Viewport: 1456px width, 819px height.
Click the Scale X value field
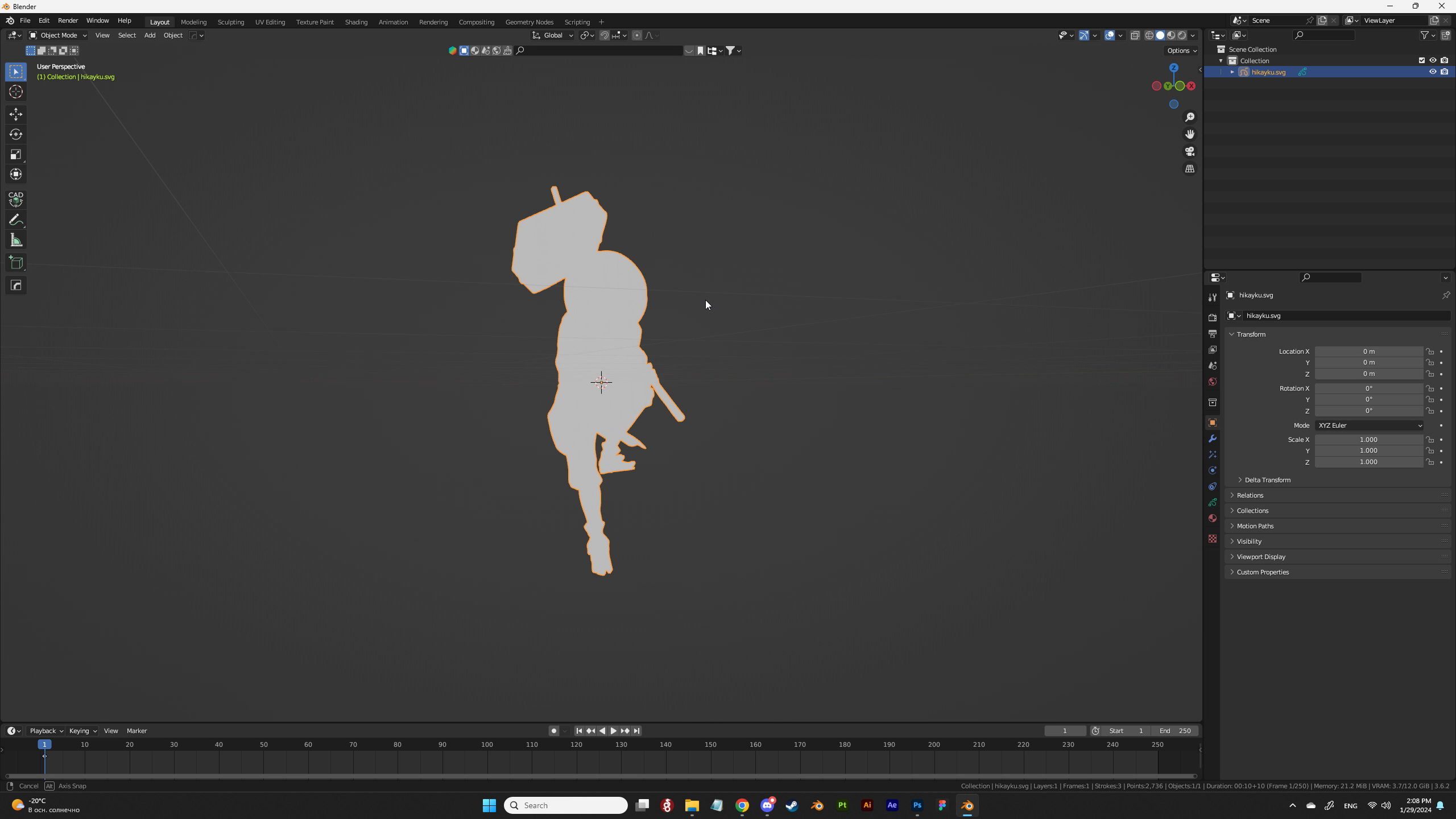click(x=1368, y=440)
